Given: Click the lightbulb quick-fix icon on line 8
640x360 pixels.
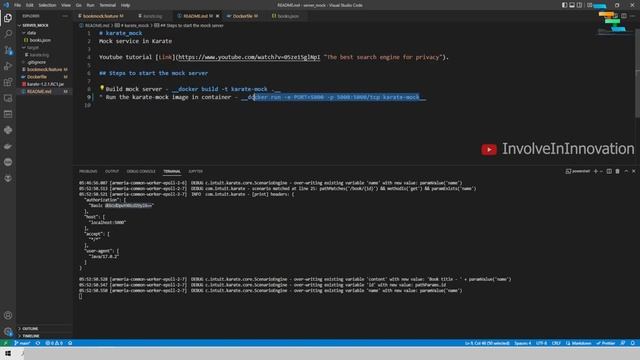Looking at the screenshot, I should (x=102, y=88).
